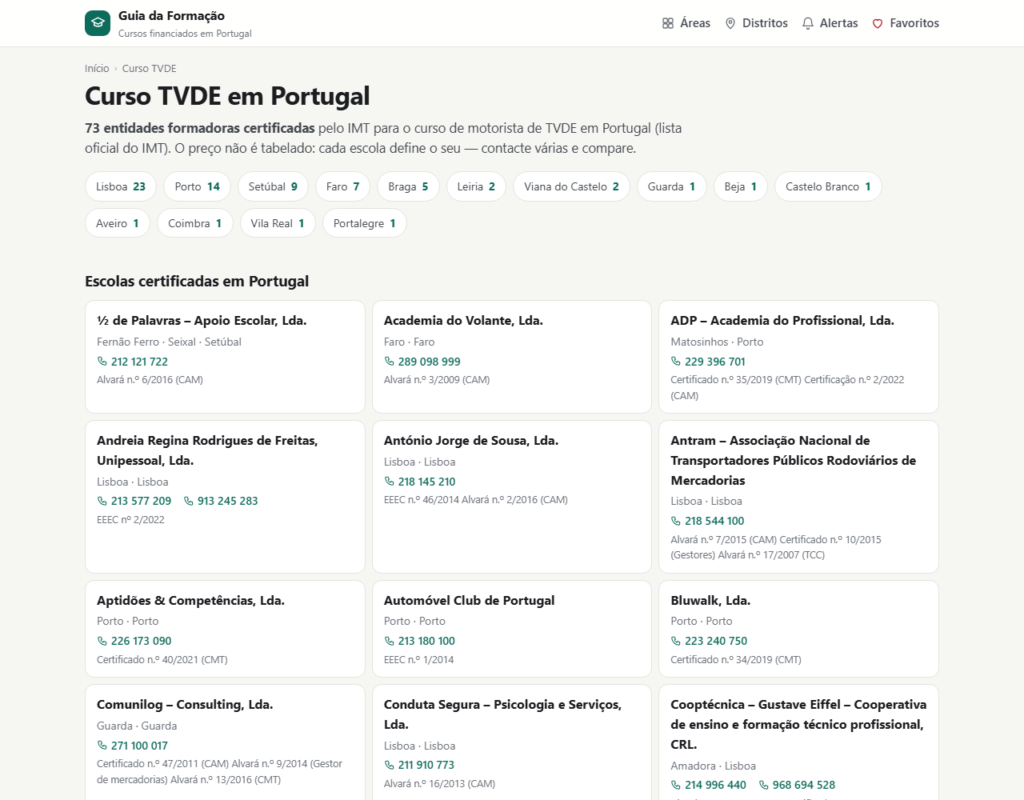
Task: Click phone icon beside 218 145 210
Action: coord(389,481)
